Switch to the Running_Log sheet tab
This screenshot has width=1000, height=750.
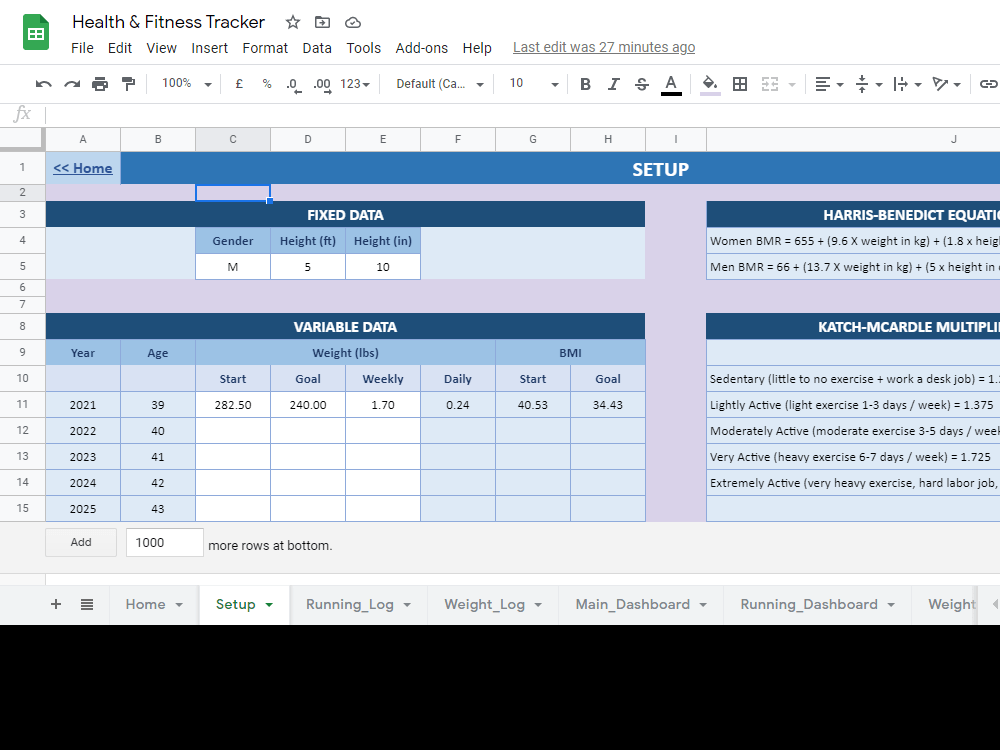[350, 604]
